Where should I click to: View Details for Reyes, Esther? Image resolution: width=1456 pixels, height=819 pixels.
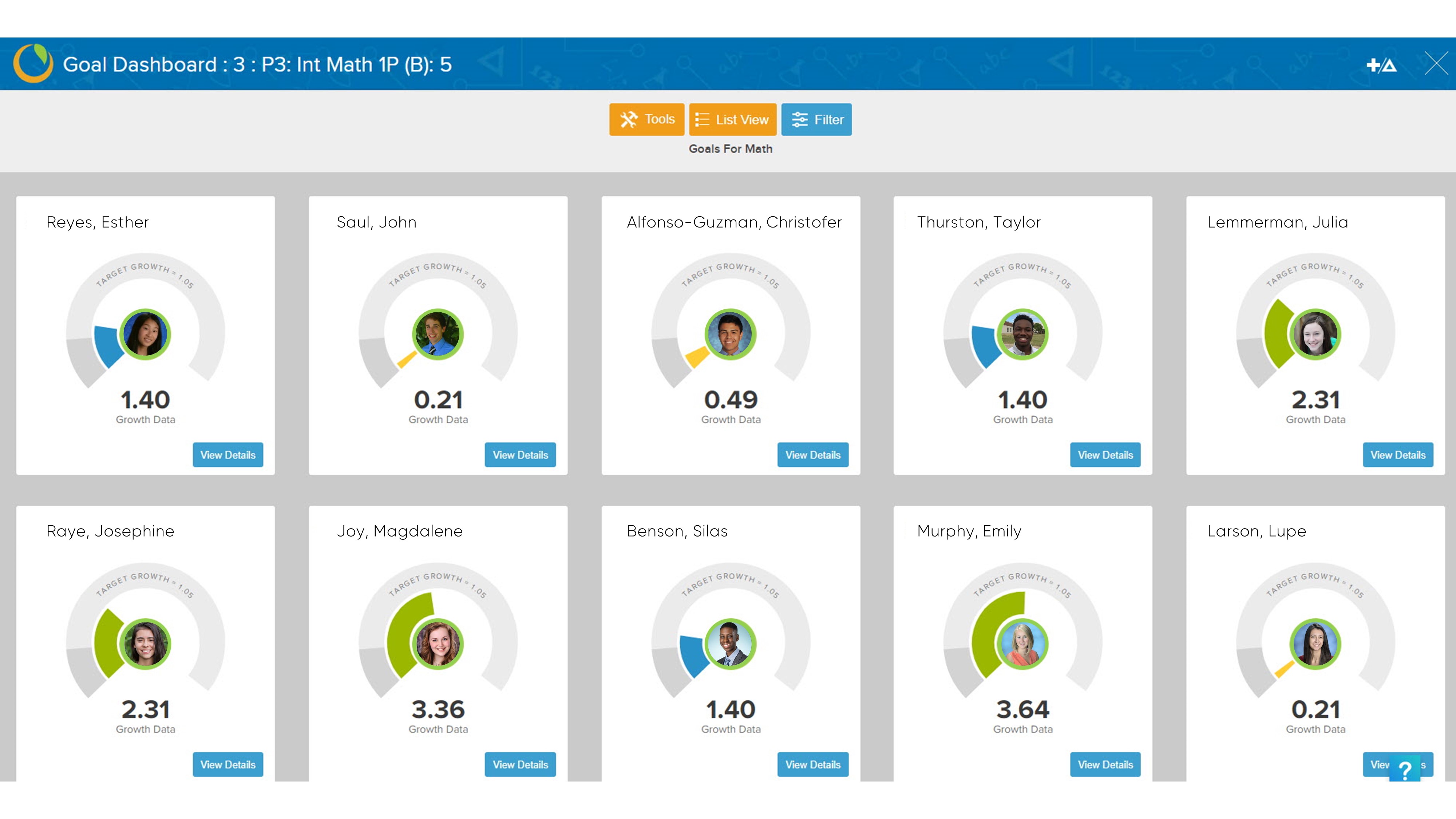[228, 455]
